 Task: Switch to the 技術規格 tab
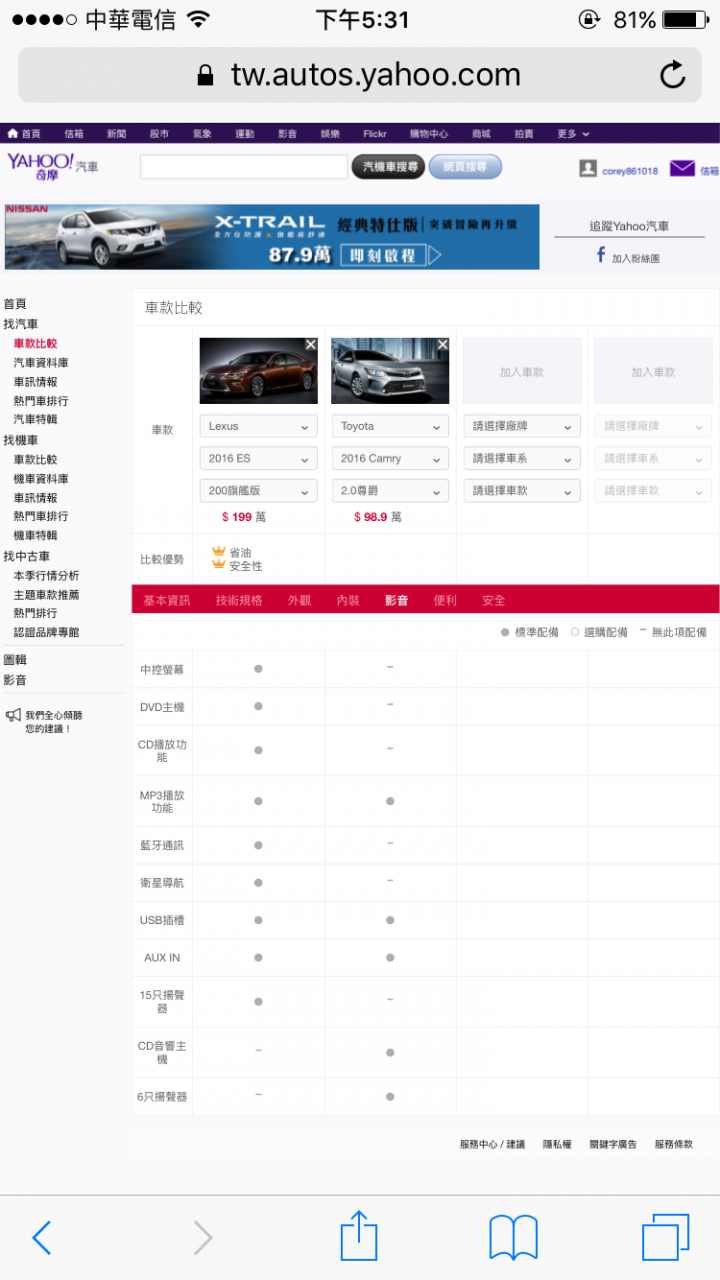(x=239, y=600)
